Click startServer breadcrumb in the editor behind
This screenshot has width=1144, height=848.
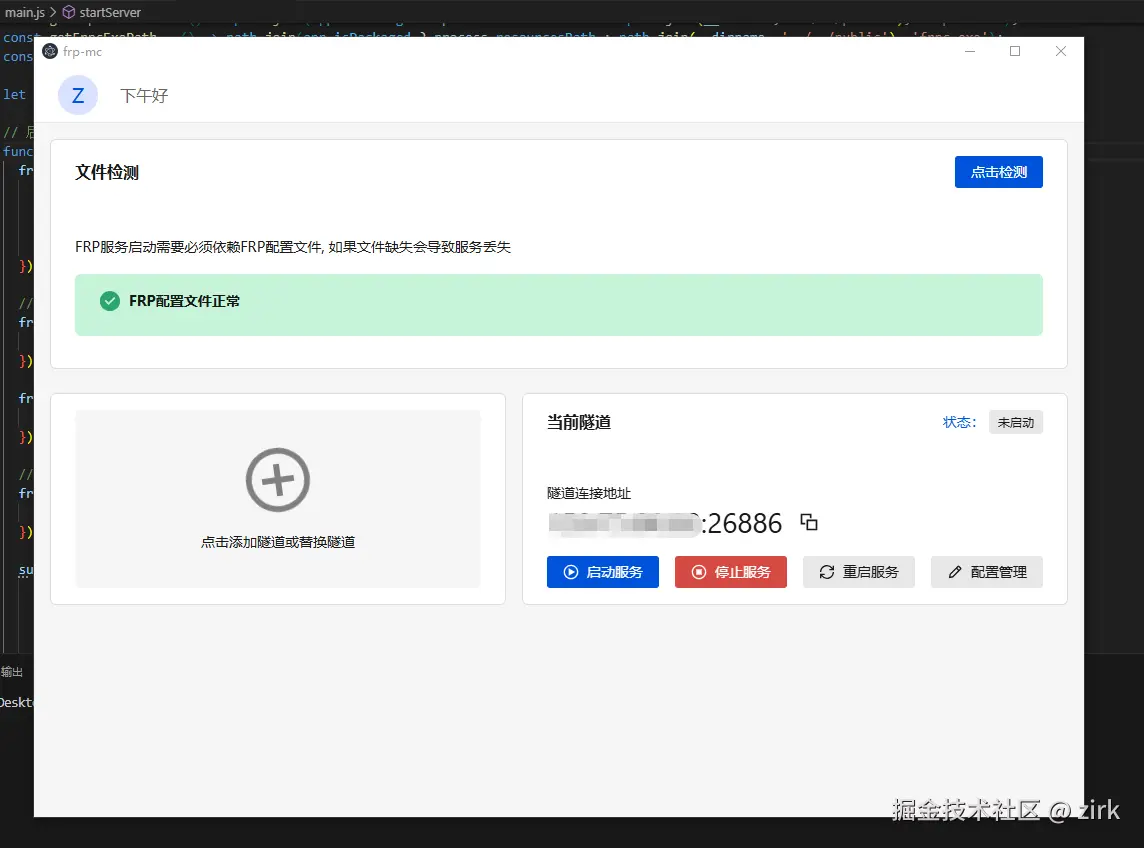[x=110, y=12]
